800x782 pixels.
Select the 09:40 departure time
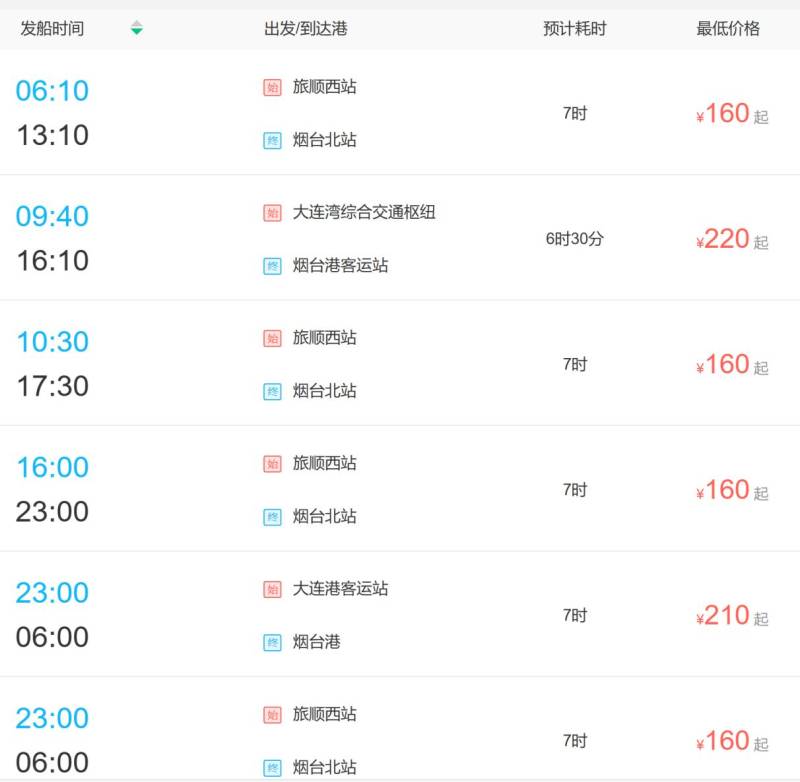[x=52, y=216]
